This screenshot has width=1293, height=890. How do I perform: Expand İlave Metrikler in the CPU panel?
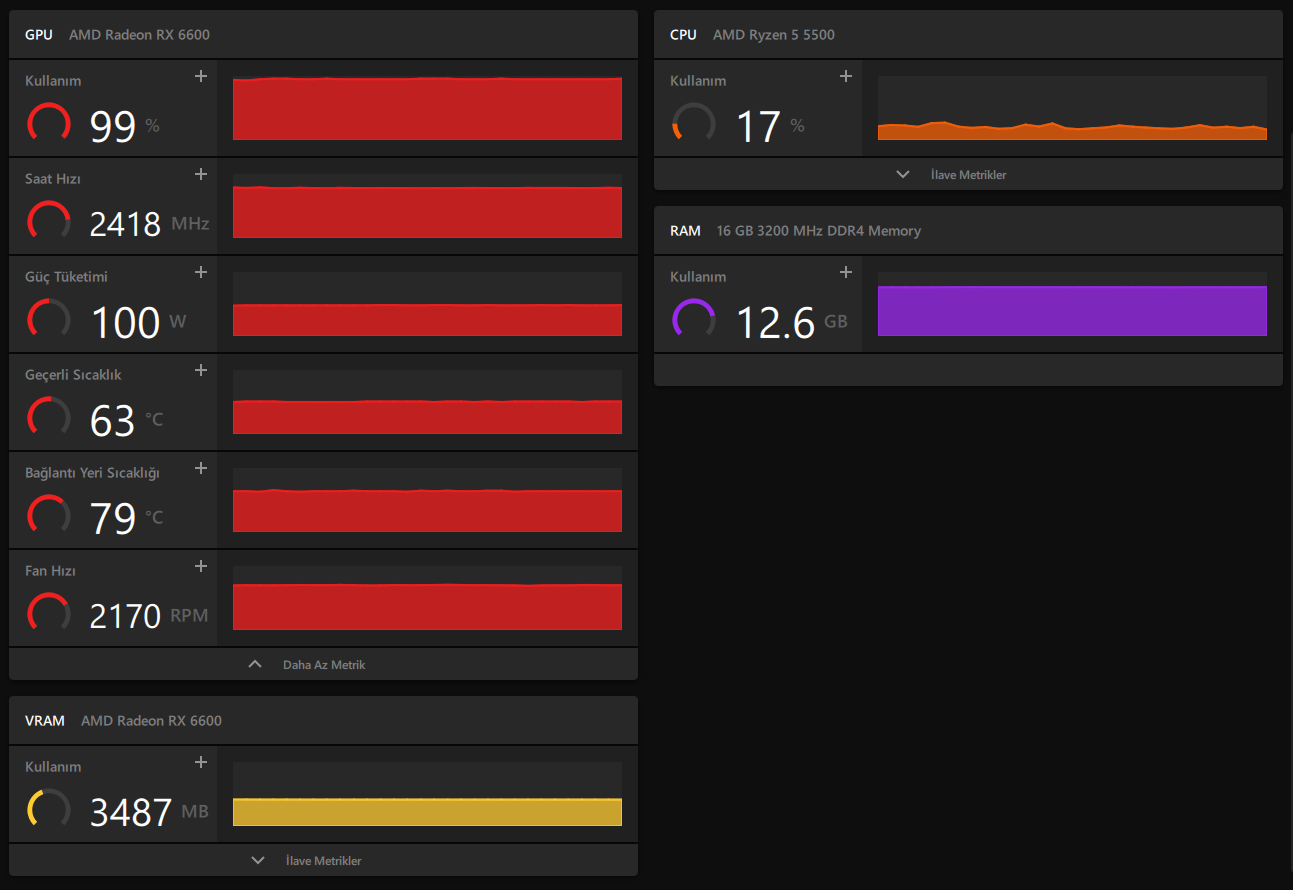coord(968,174)
